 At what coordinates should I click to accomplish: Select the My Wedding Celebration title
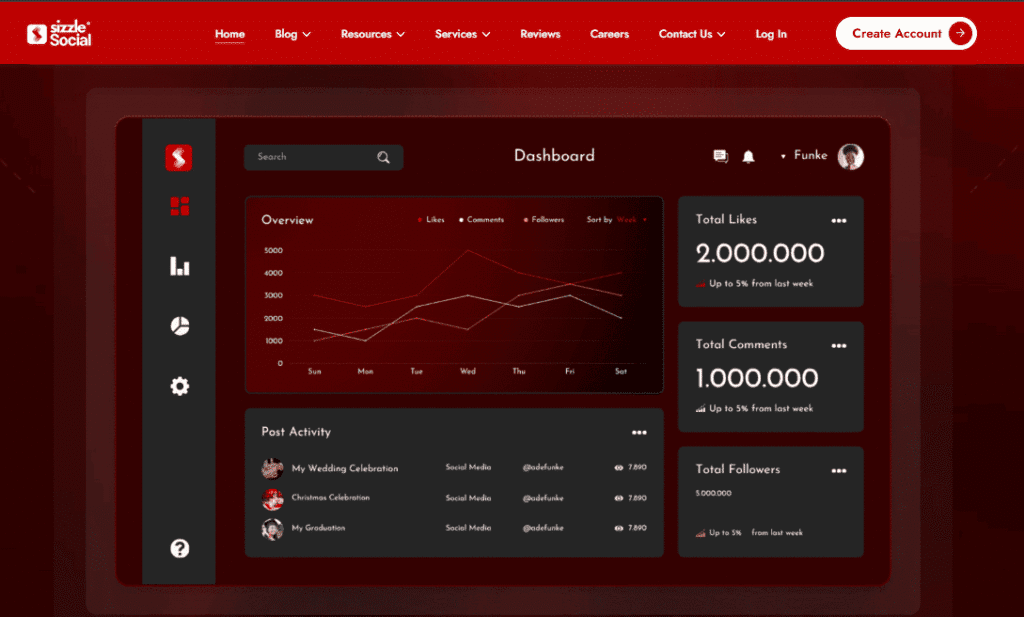345,468
